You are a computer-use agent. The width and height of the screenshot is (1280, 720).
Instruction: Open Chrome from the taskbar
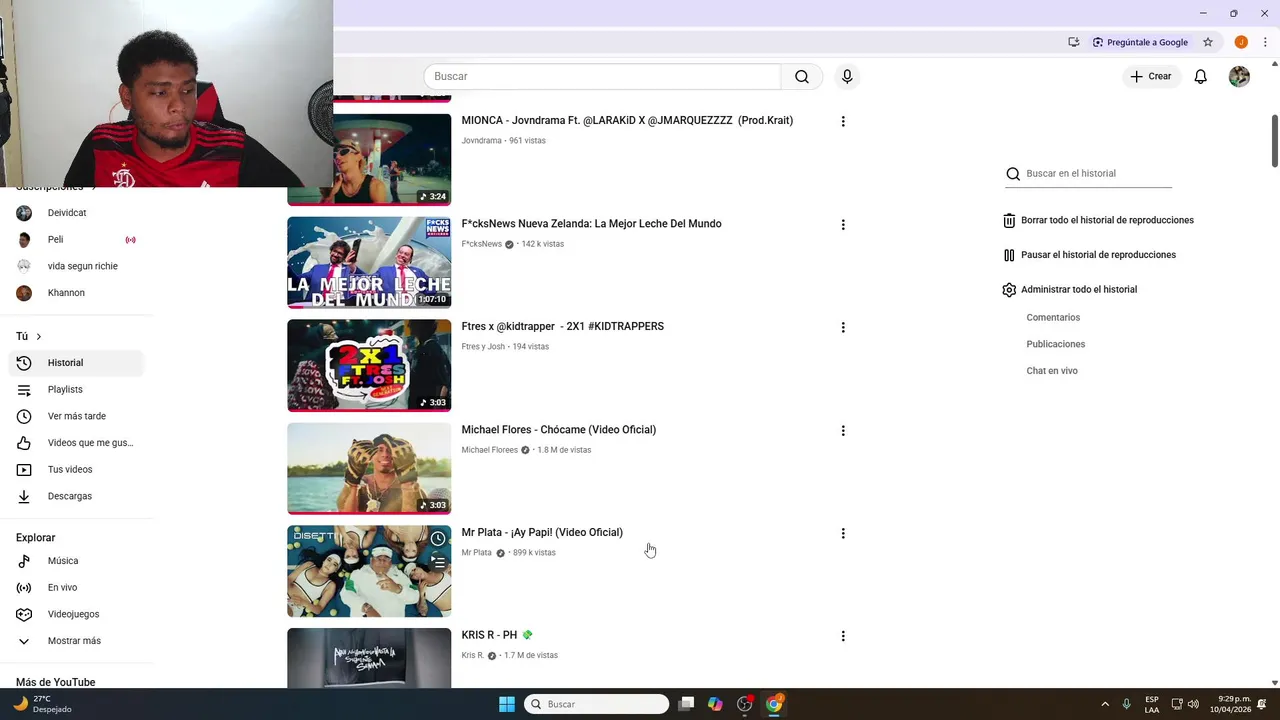(774, 704)
